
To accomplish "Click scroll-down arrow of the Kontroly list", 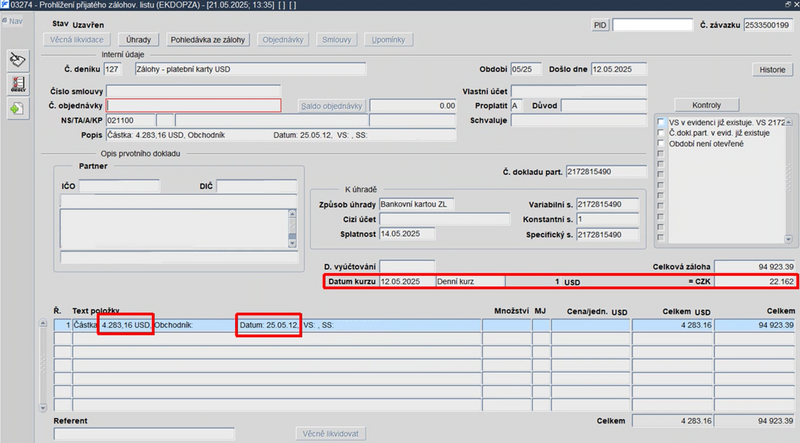I will [x=788, y=239].
